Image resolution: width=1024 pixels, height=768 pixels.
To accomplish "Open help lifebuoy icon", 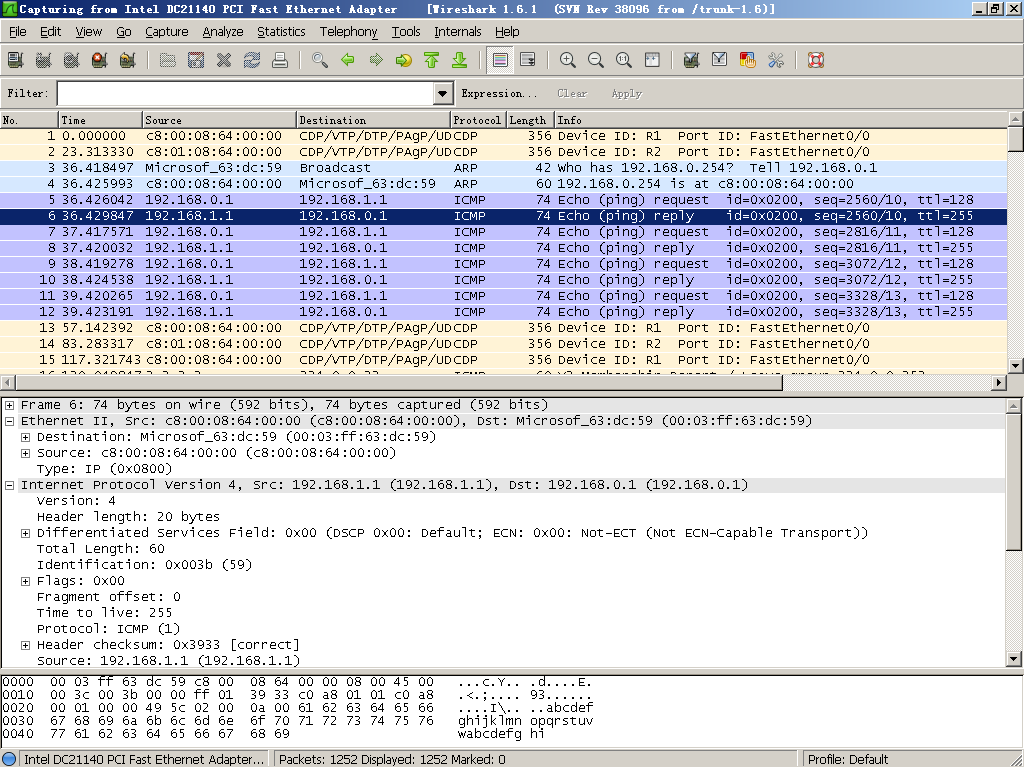I will [816, 60].
